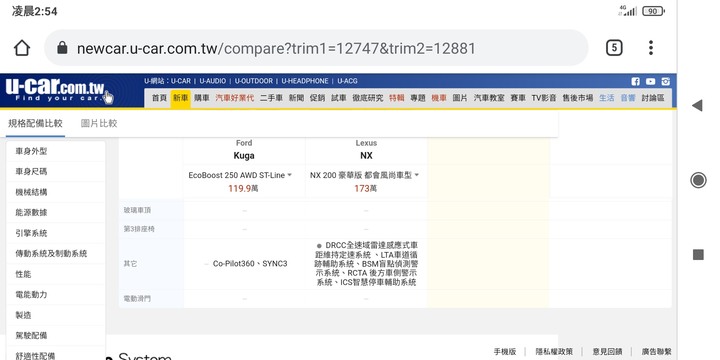Tap the URL address bar
Image resolution: width=720 pixels, height=360 pixels.
tap(316, 48)
